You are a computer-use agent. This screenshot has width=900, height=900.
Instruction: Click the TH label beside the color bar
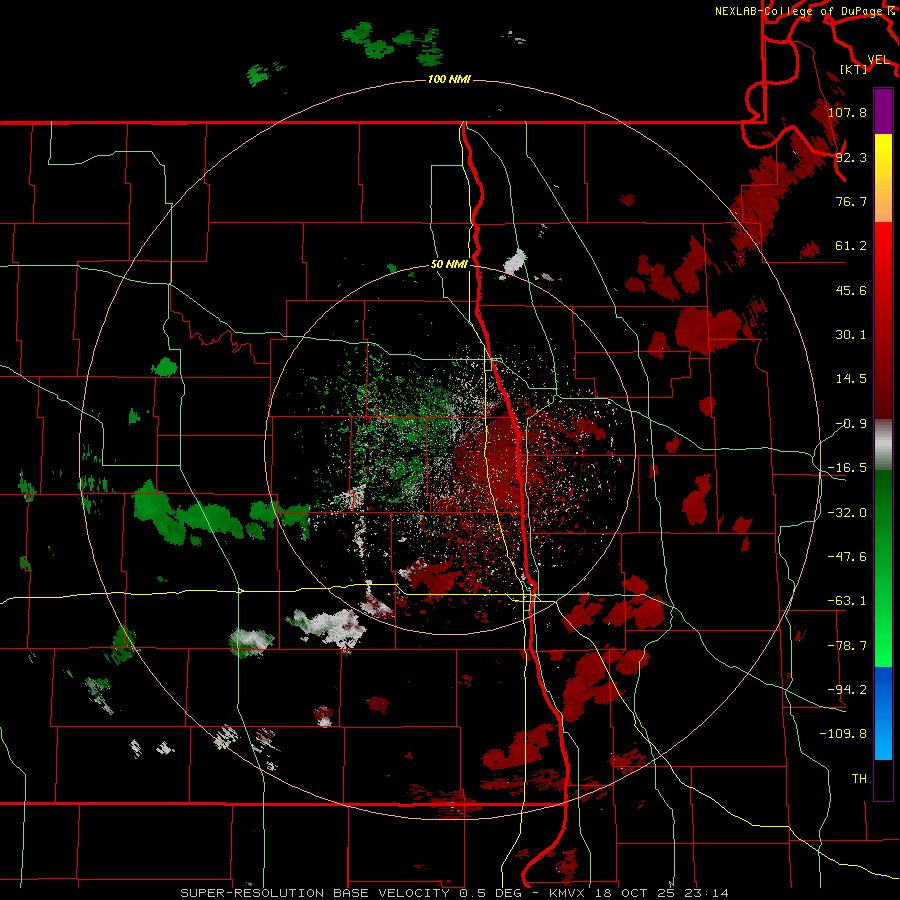point(859,779)
